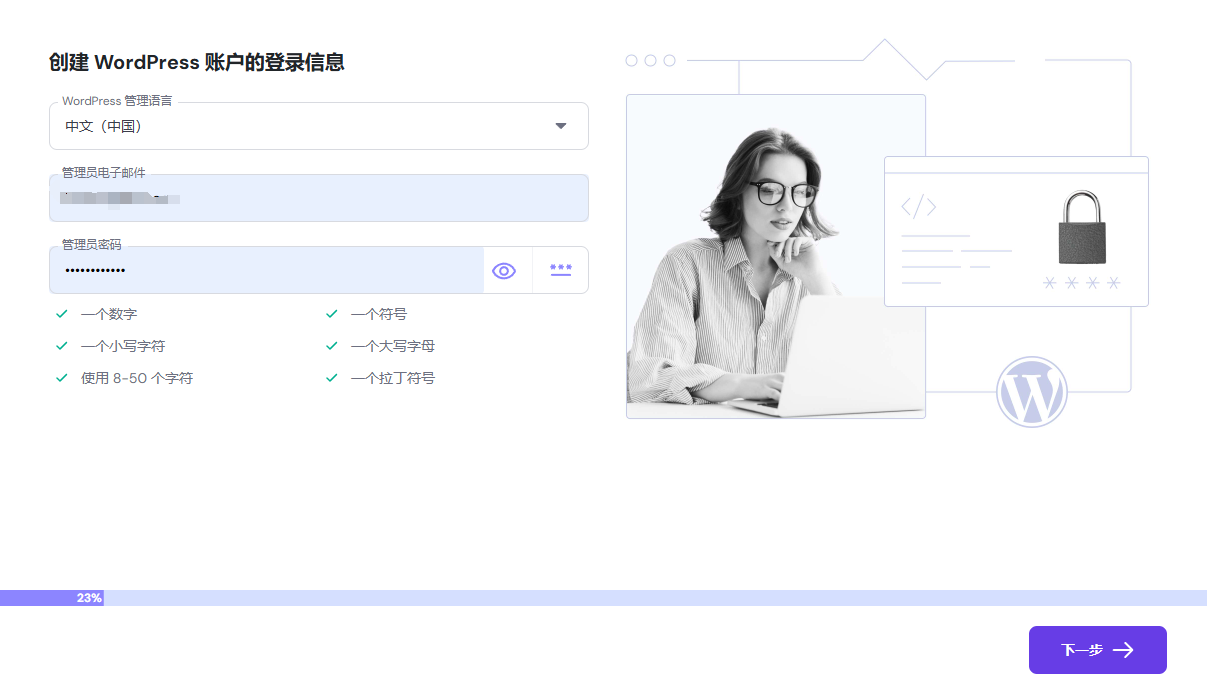The height and width of the screenshot is (689, 1207).
Task: Click the checkmark next to 一个数字
Action: pyautogui.click(x=62, y=314)
